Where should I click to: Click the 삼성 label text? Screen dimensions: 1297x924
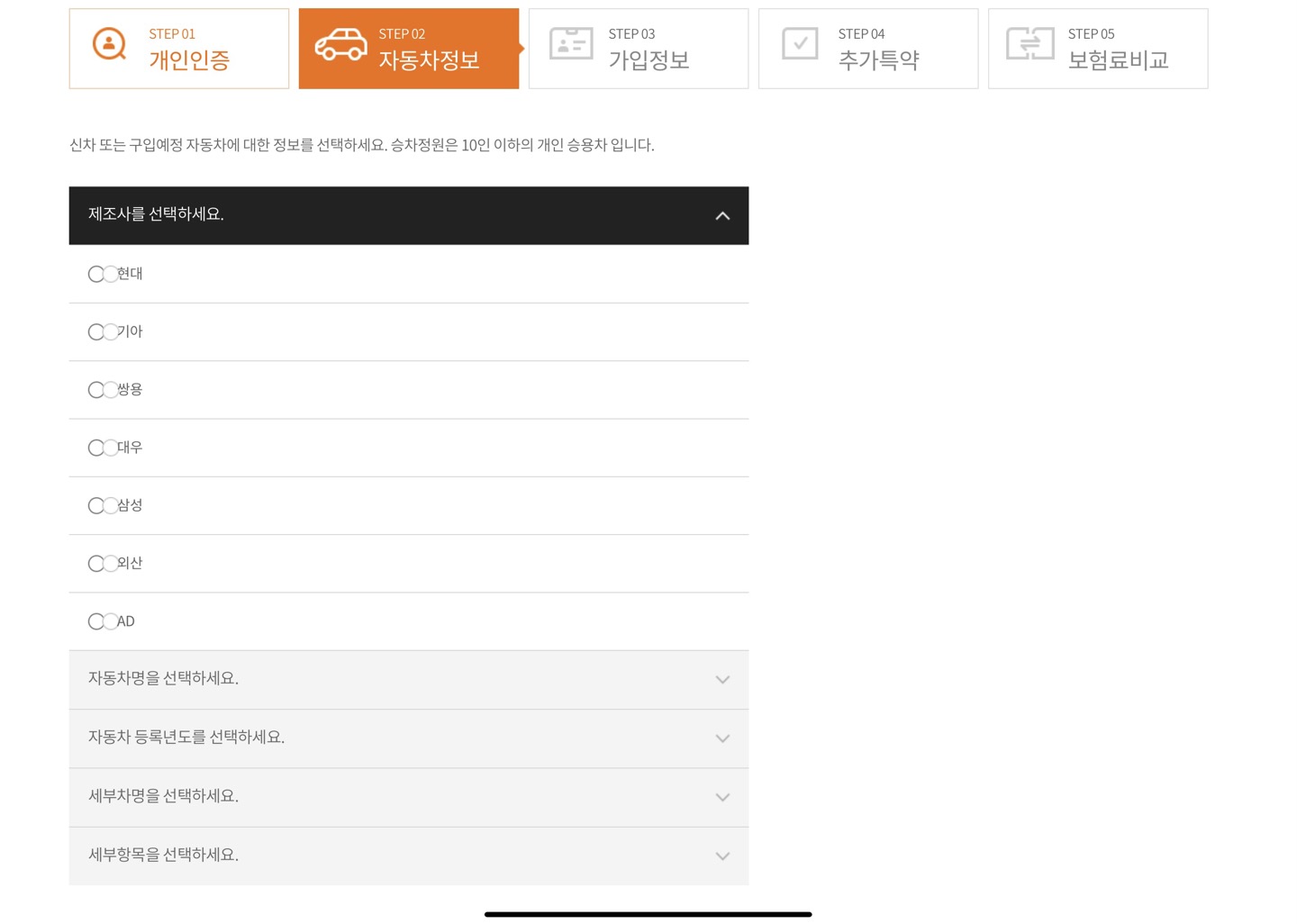point(130,505)
